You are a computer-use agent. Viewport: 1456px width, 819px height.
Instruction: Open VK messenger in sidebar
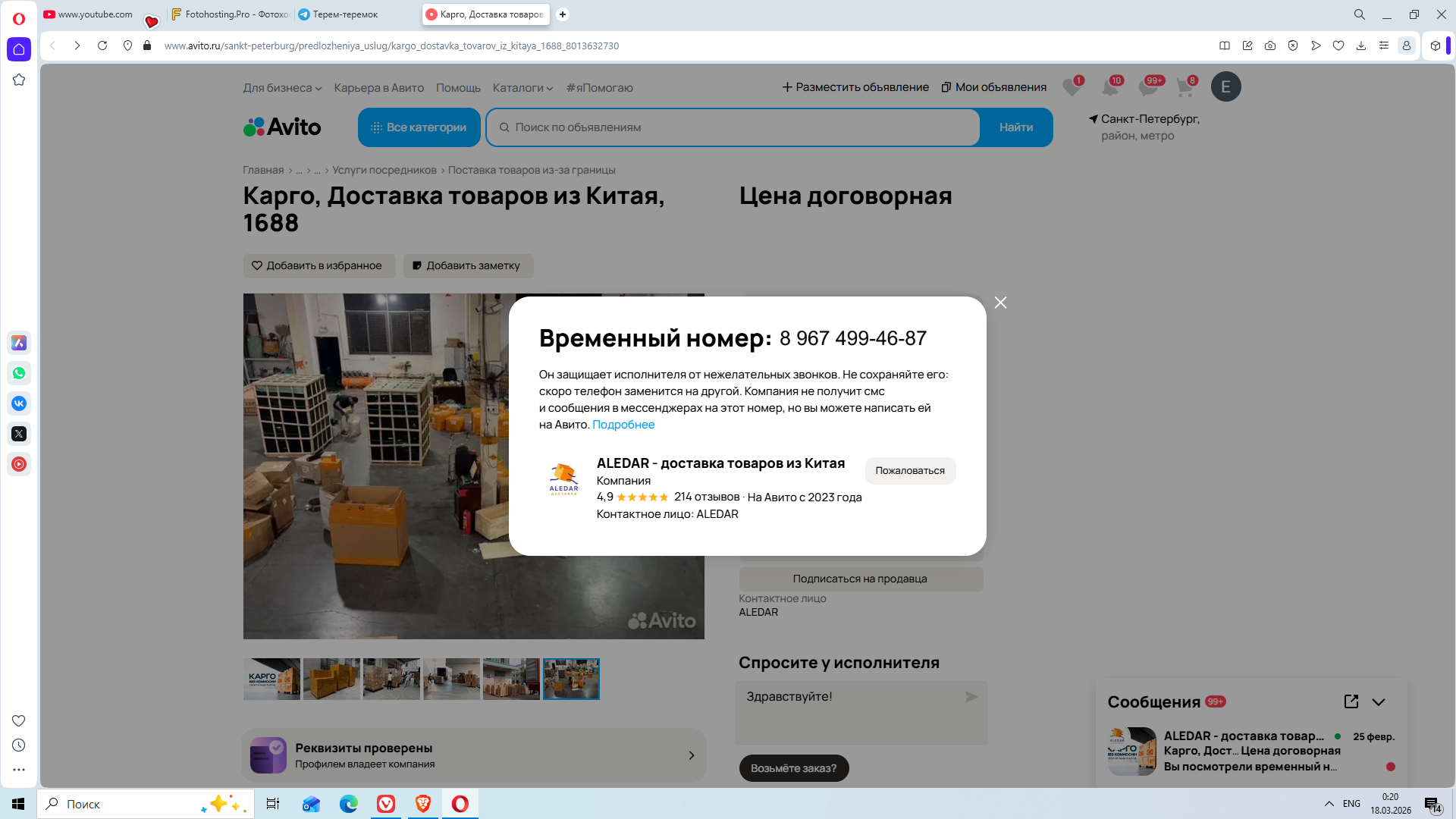click(x=19, y=403)
